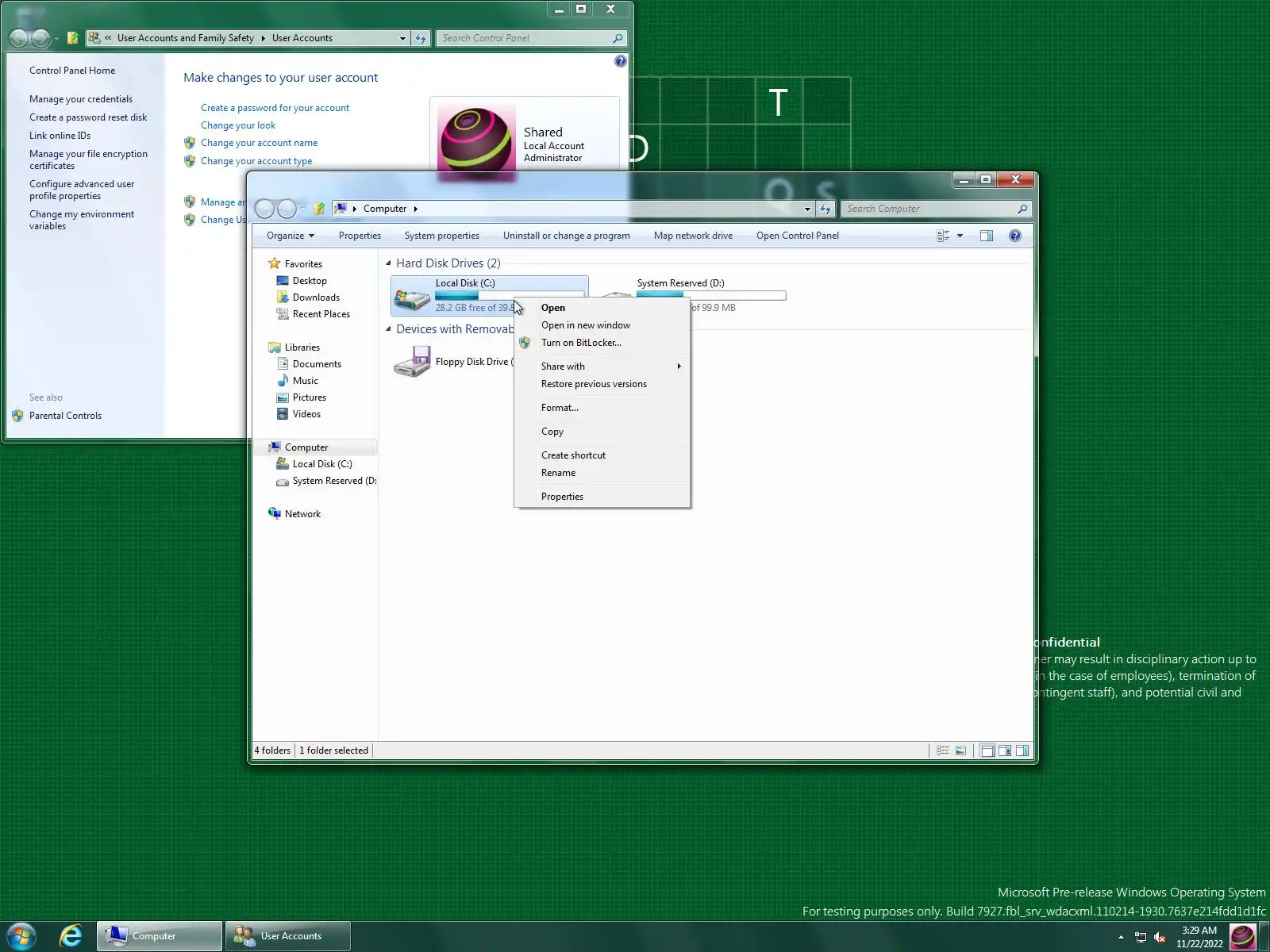Viewport: 1270px width, 952px height.
Task: Open the clock showing 3:29 AM
Action: 1199,937
